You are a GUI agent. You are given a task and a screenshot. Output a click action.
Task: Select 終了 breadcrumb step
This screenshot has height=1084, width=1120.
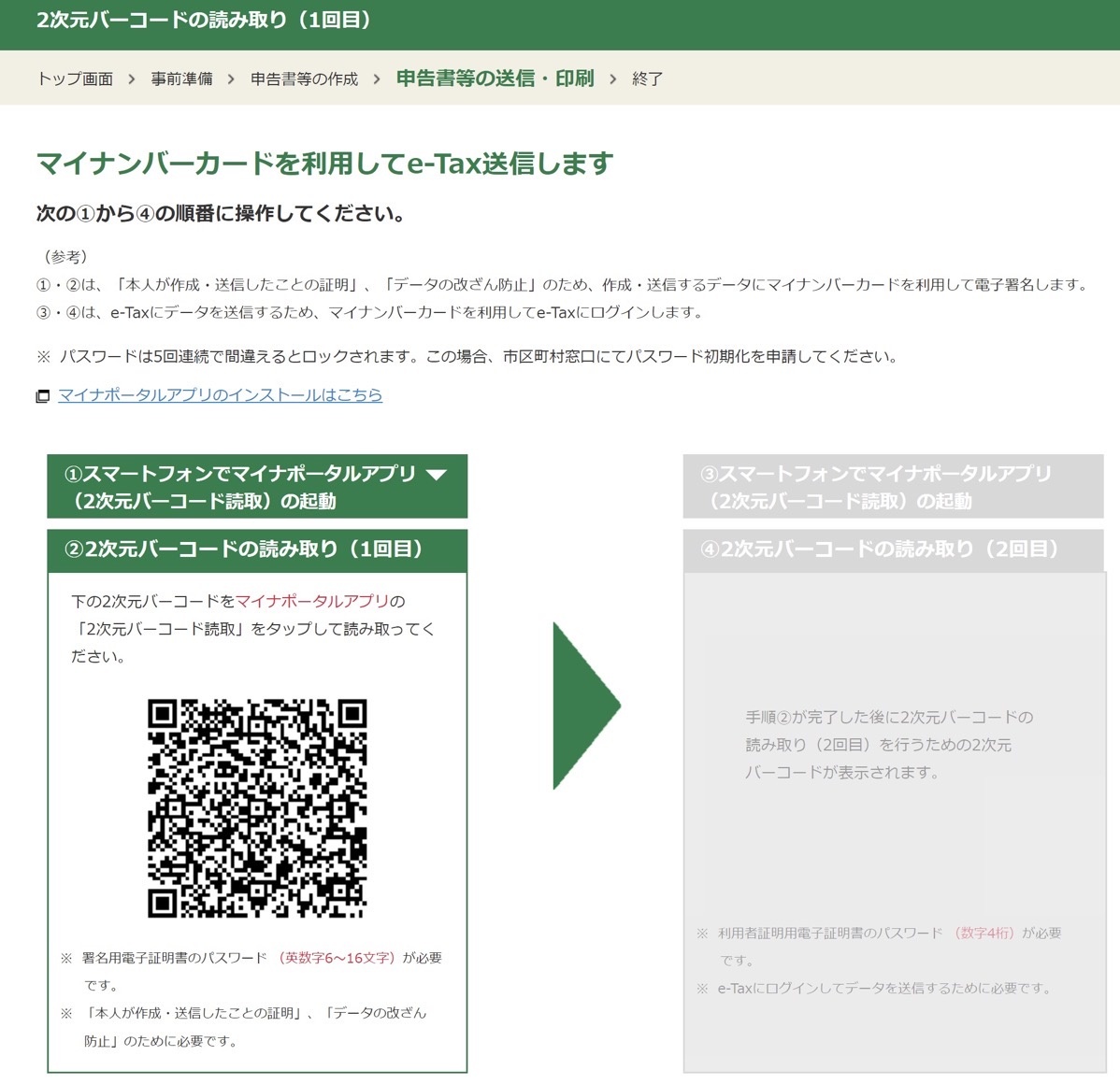647,78
